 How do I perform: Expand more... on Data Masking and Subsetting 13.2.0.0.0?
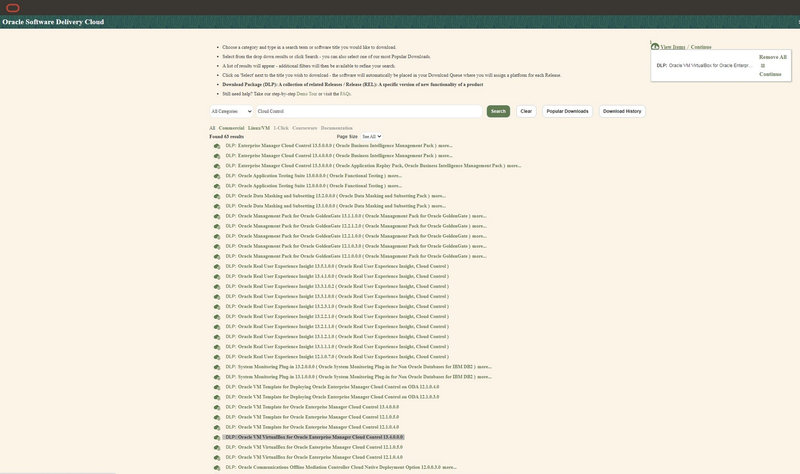click(438, 196)
